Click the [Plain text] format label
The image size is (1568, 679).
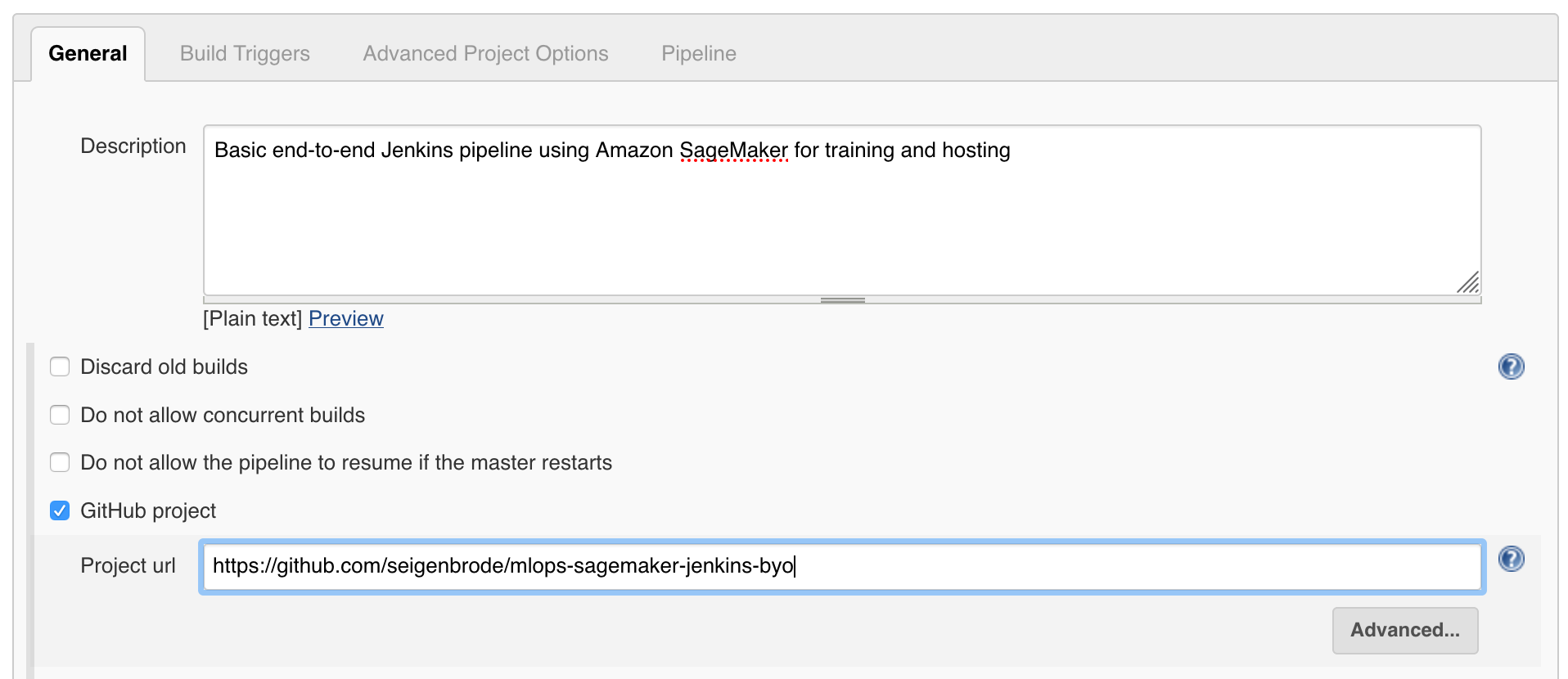(x=253, y=318)
